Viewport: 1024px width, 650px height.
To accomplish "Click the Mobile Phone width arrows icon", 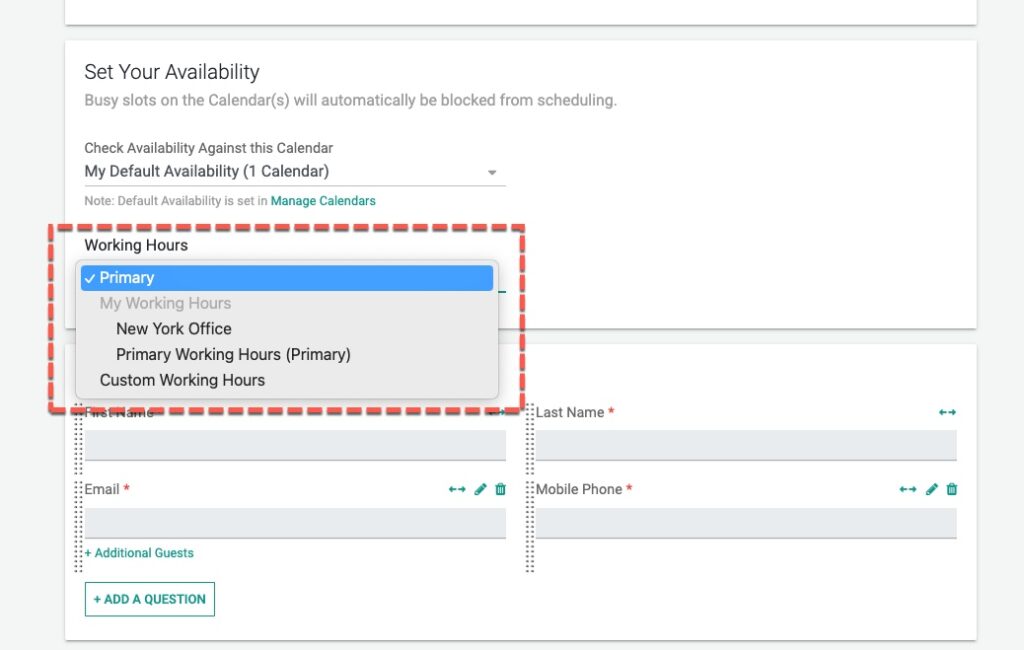I will pos(908,489).
